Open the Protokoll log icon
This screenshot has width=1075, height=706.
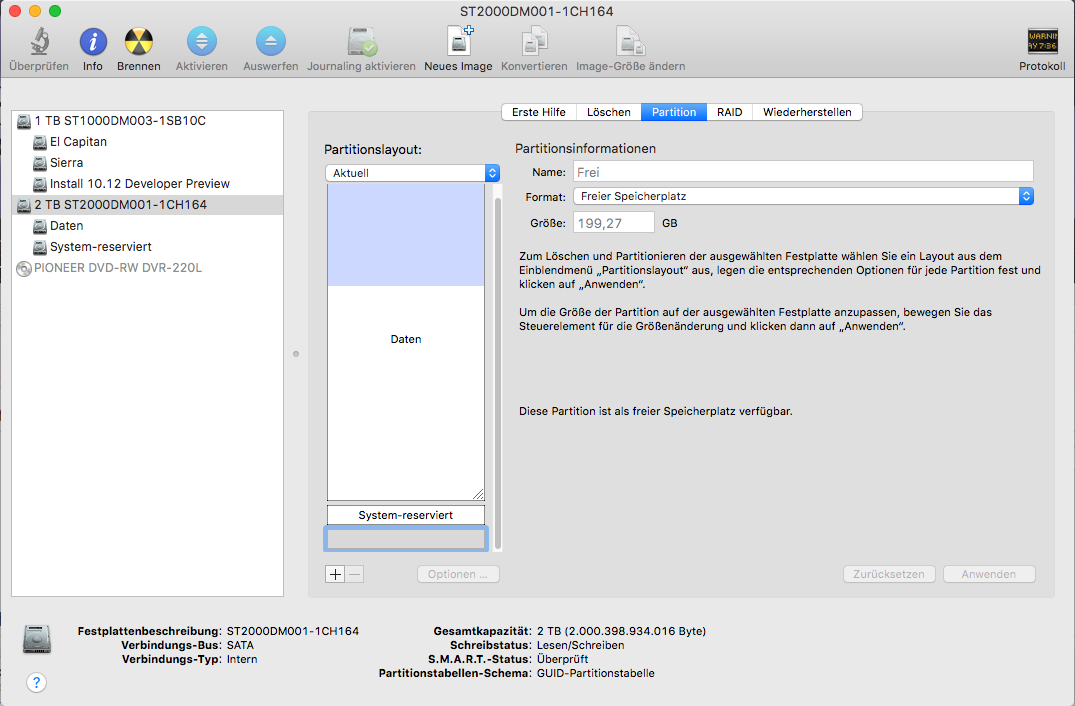click(1042, 42)
